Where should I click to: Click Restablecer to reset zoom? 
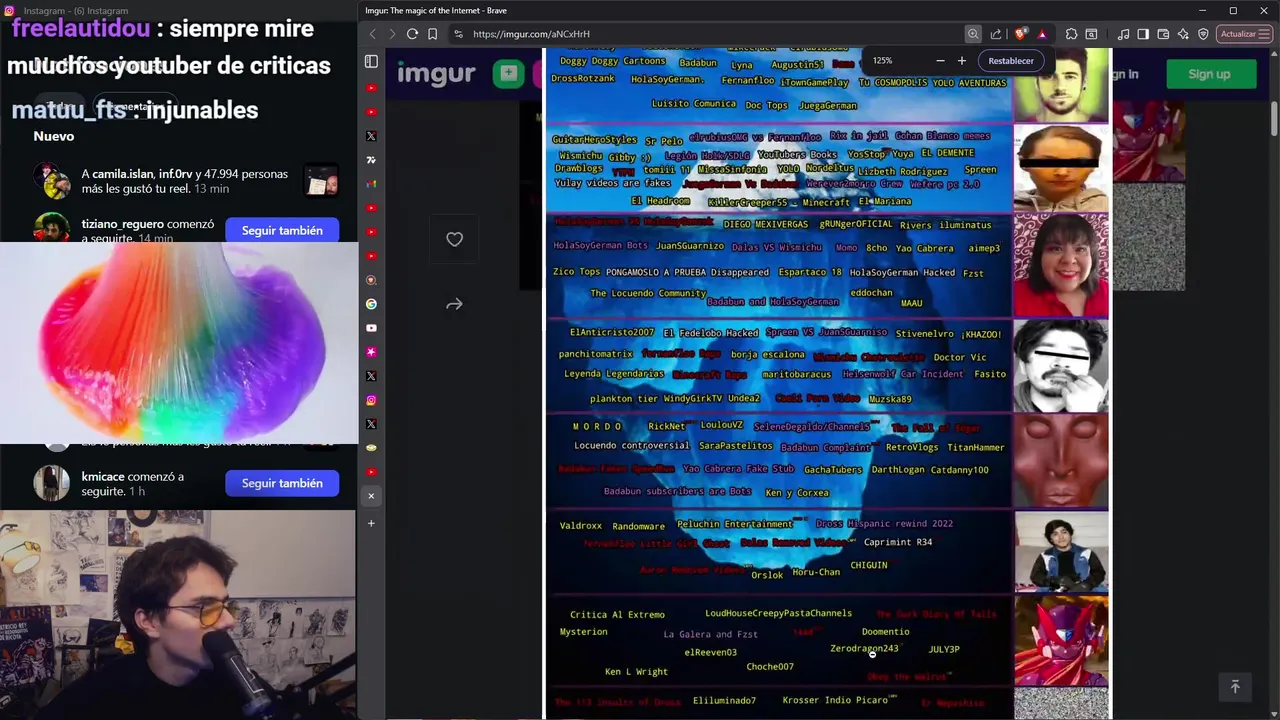[1011, 61]
